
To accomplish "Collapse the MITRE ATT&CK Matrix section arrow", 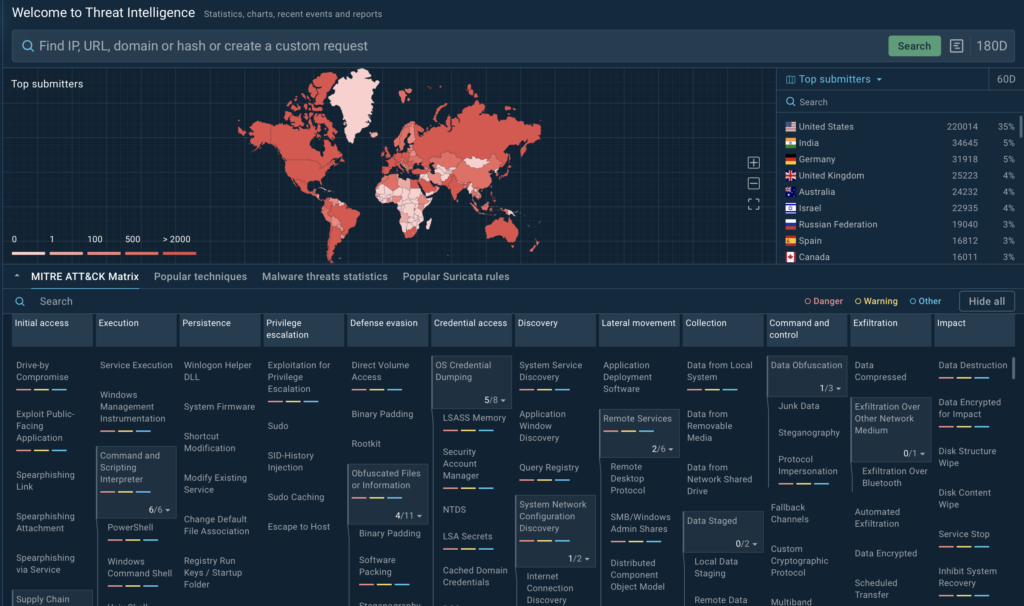I will [16, 277].
